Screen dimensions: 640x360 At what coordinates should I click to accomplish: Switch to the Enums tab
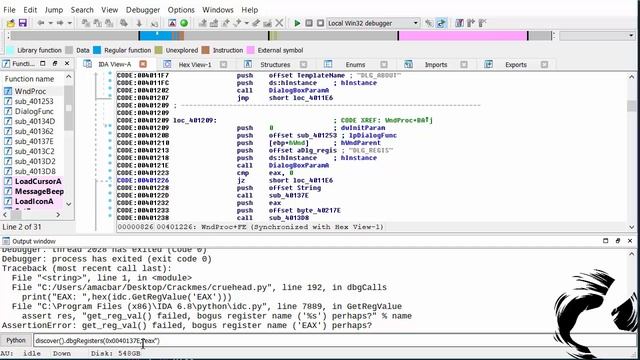click(x=355, y=64)
